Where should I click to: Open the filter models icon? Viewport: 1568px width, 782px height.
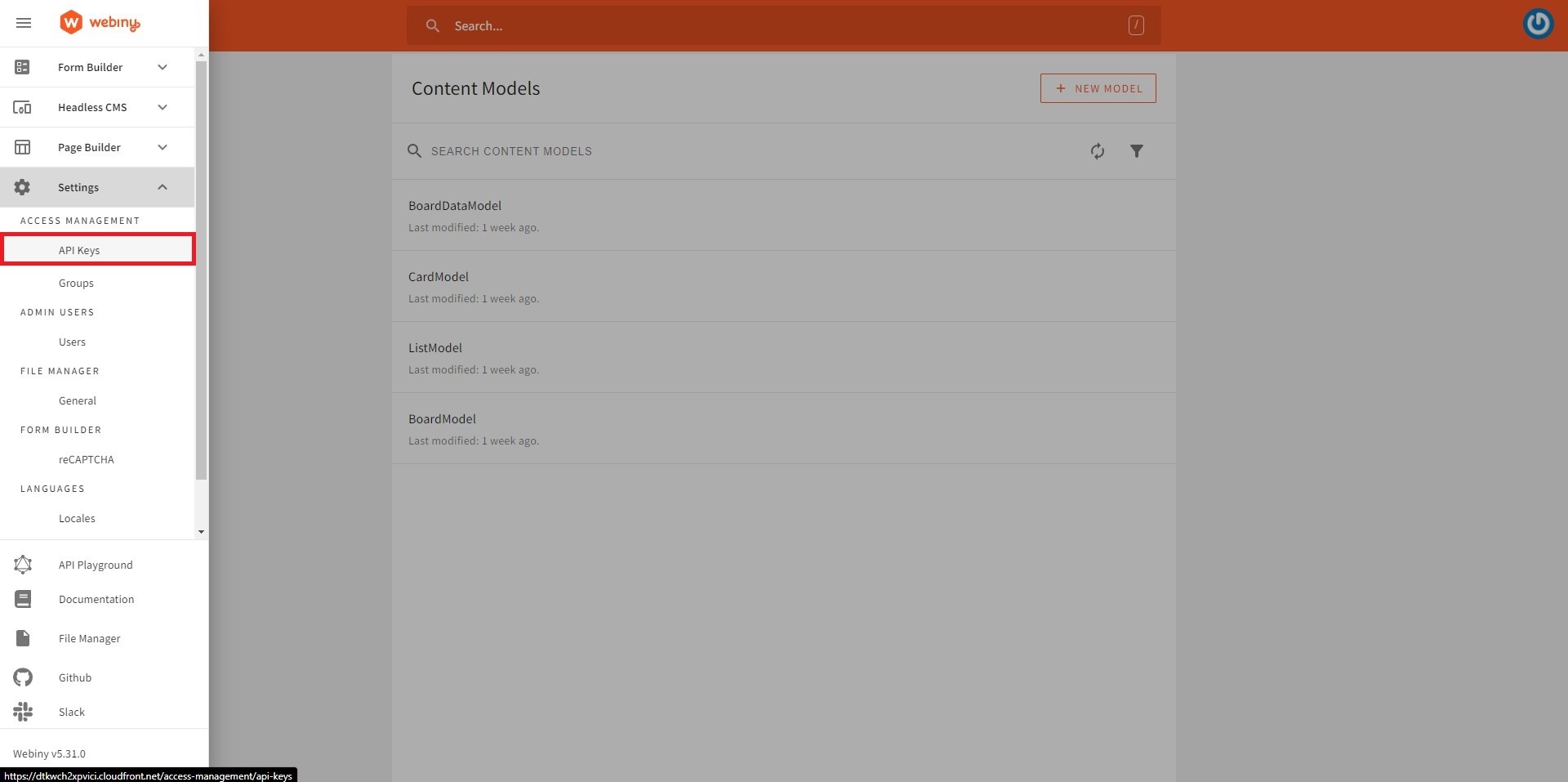tap(1137, 151)
